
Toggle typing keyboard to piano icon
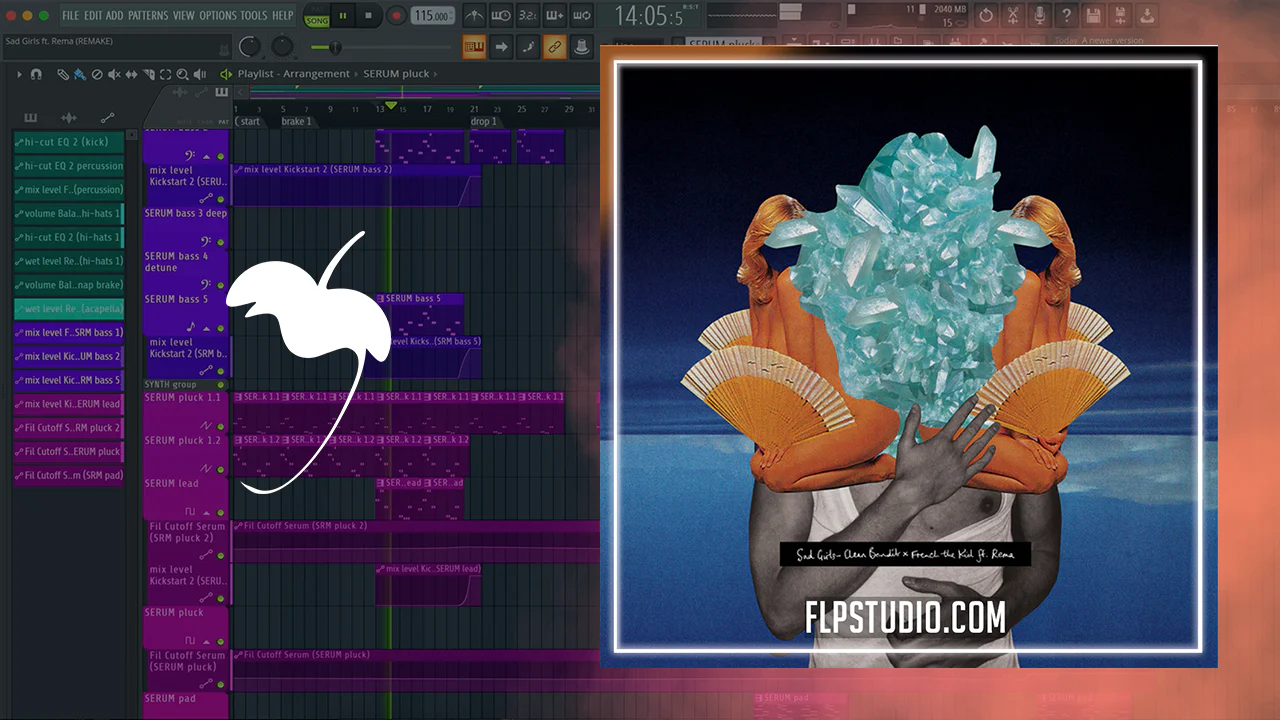click(474, 46)
